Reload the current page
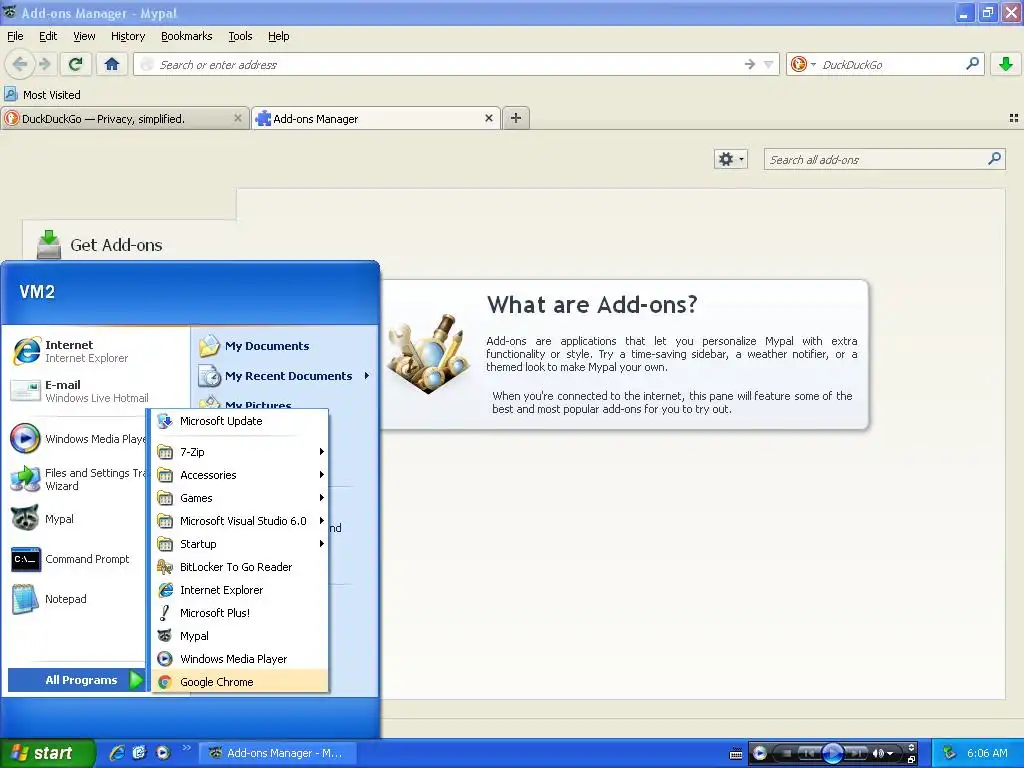The width and height of the screenshot is (1024, 768). pyautogui.click(x=76, y=64)
